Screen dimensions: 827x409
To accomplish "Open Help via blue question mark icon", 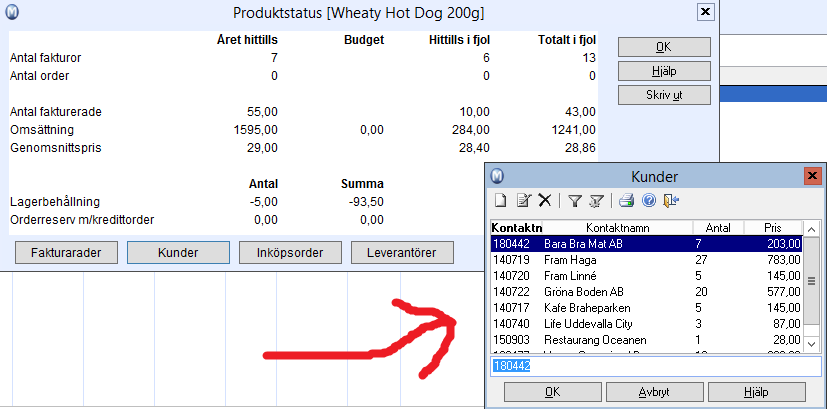I will 648,201.
